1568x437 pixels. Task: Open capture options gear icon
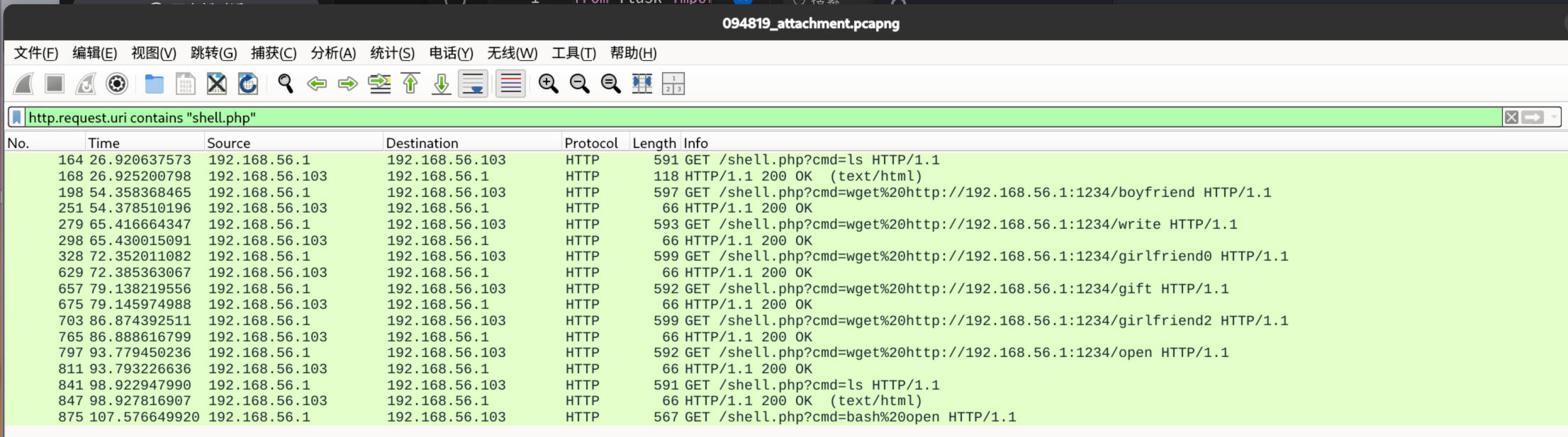pyautogui.click(x=117, y=84)
